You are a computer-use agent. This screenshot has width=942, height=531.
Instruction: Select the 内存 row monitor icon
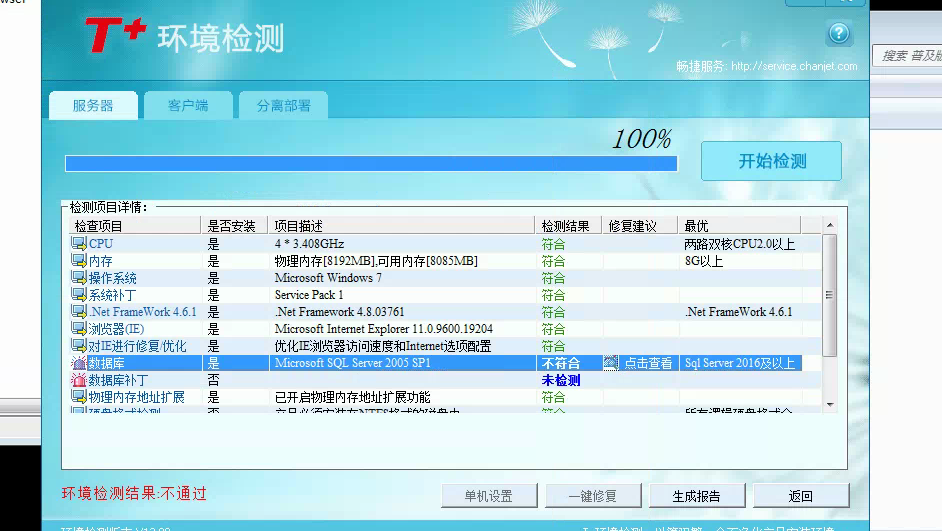point(79,261)
